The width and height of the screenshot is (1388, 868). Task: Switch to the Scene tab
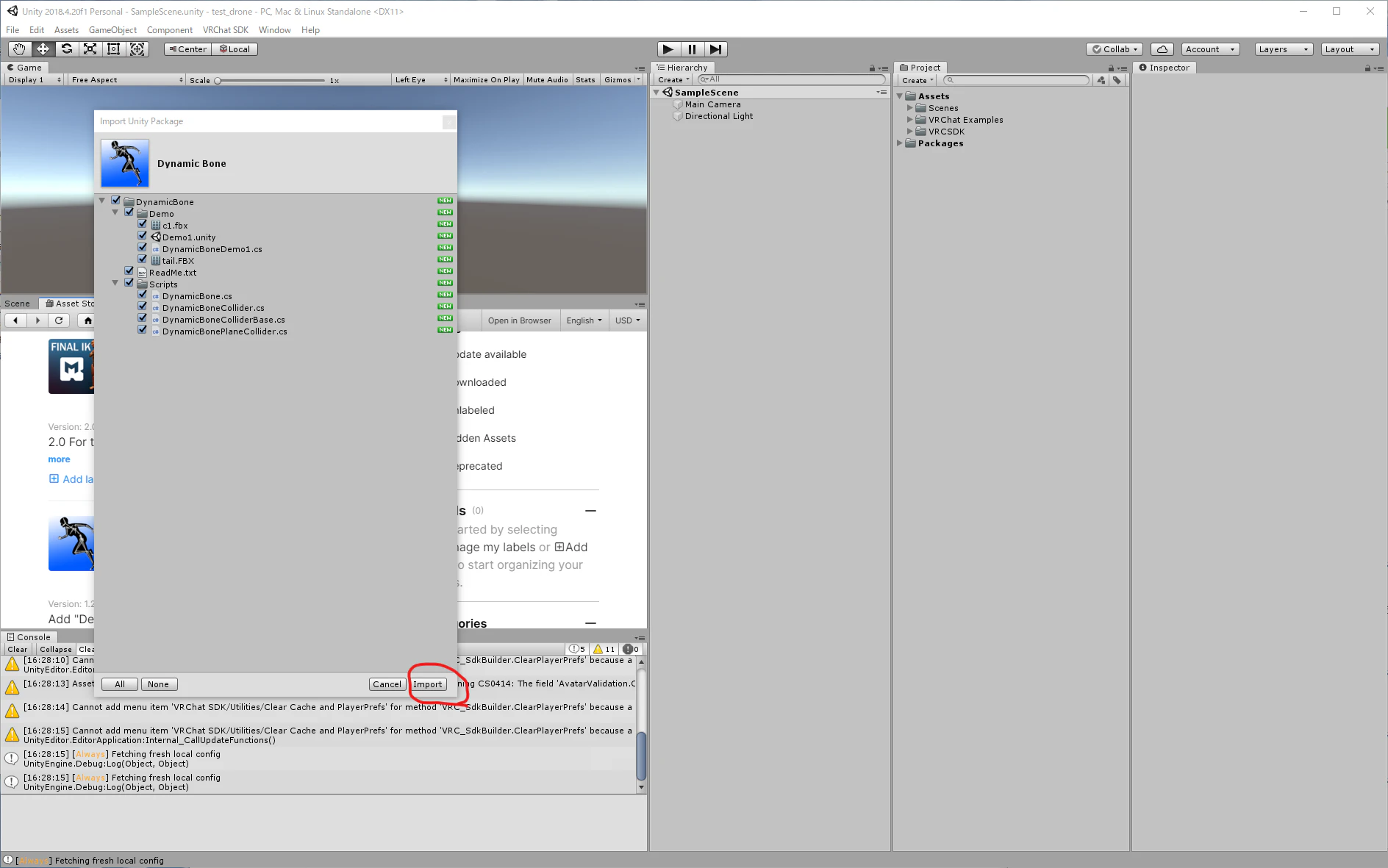point(18,304)
